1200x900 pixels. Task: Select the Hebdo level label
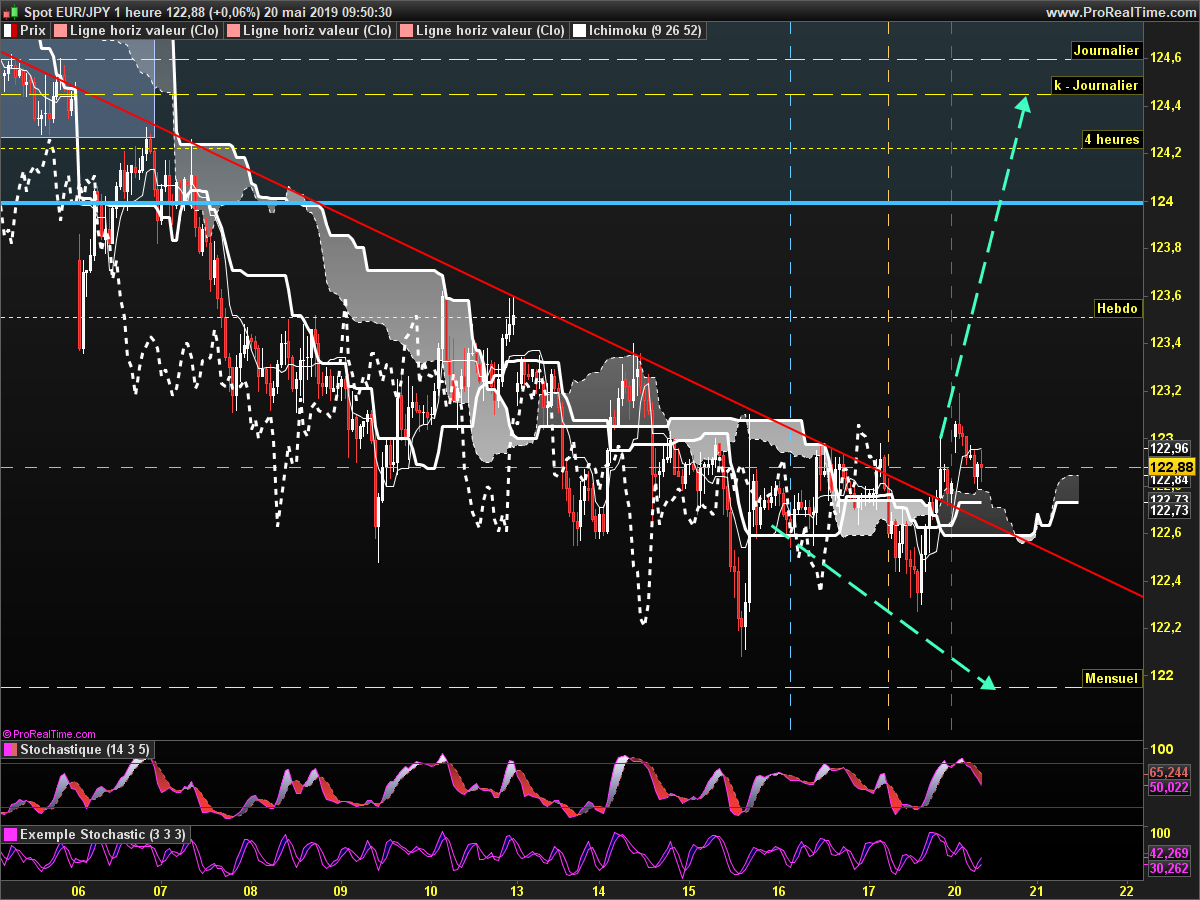tap(1116, 309)
